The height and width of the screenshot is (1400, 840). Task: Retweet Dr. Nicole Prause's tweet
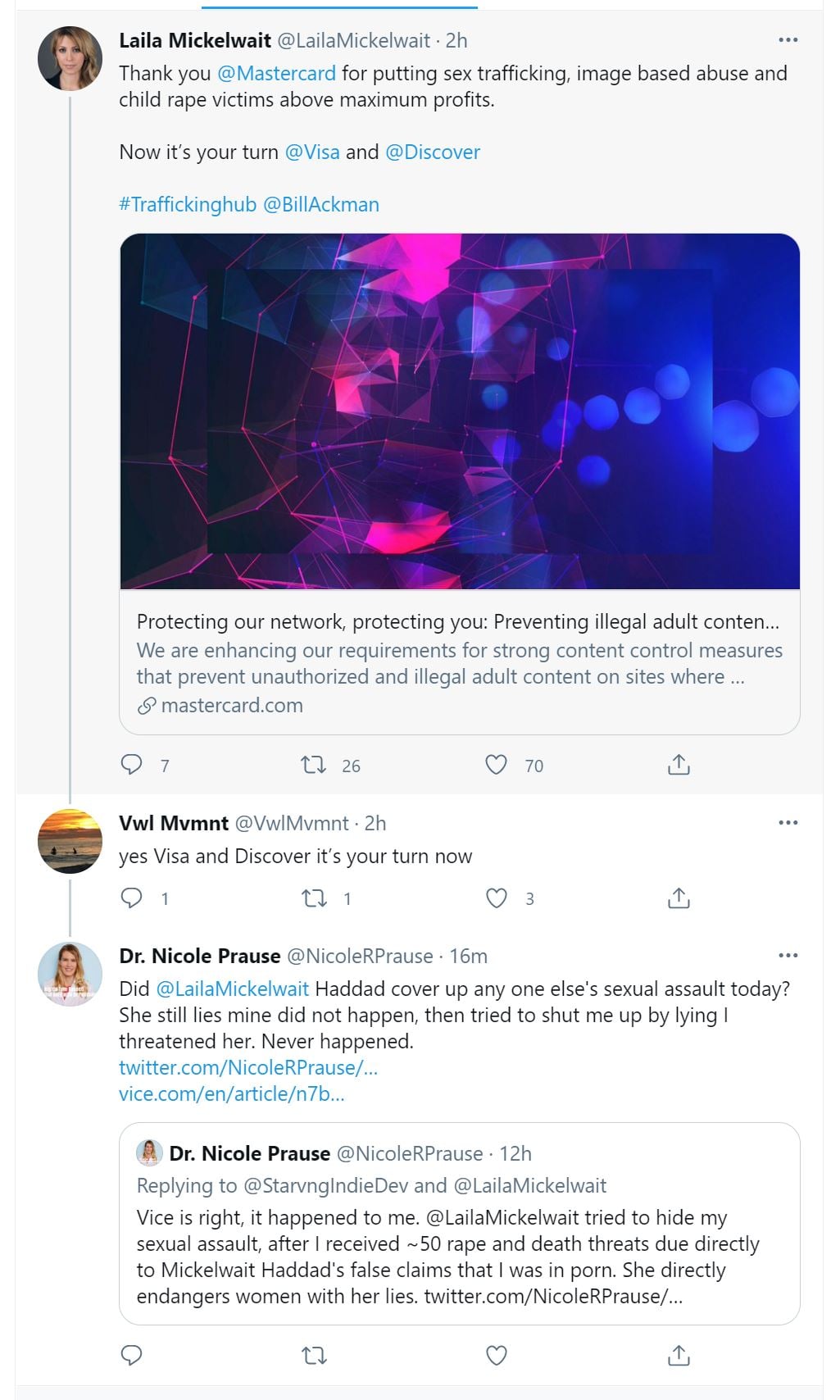click(313, 1356)
